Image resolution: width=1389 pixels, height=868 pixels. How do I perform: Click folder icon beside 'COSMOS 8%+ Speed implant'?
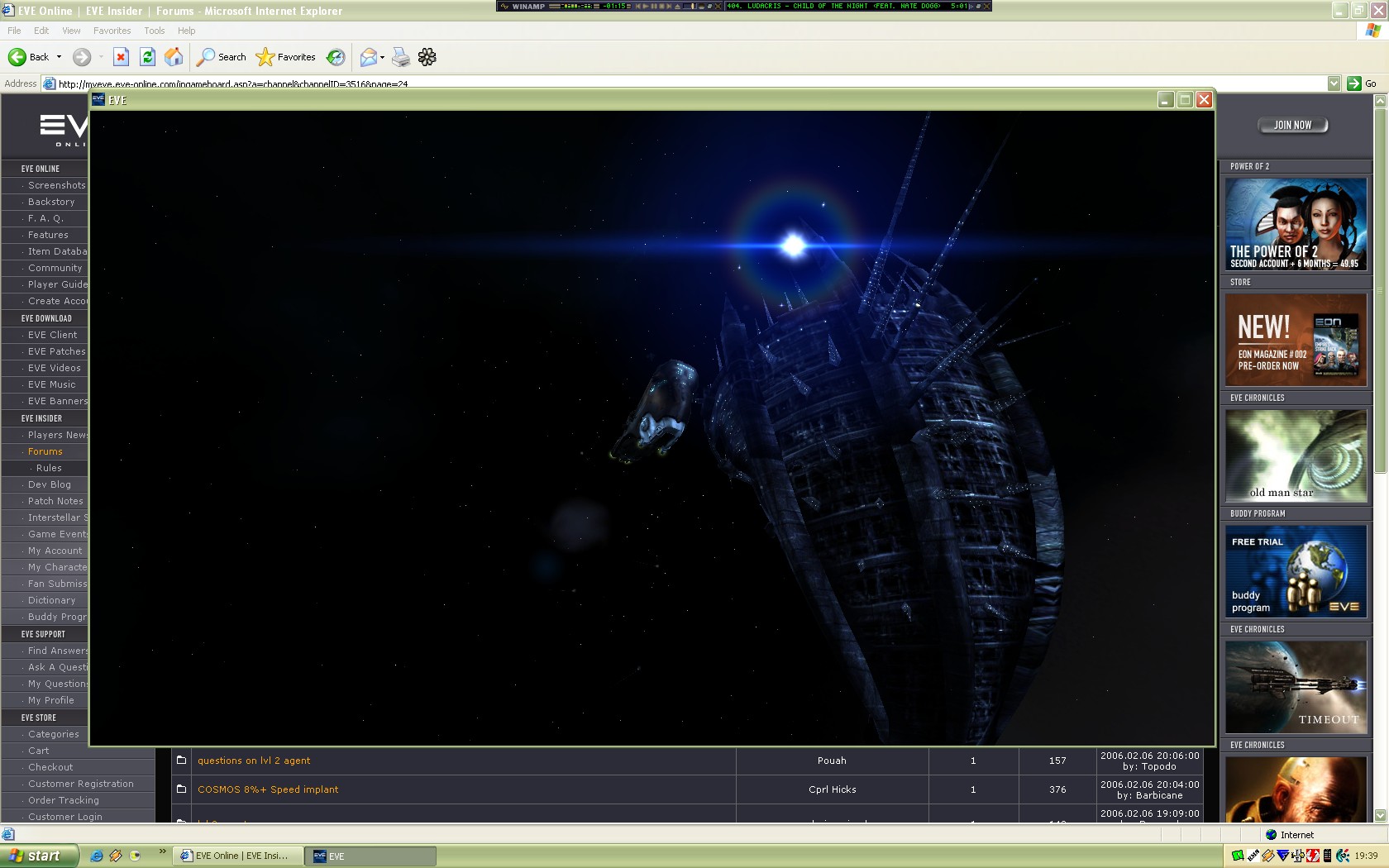click(181, 789)
